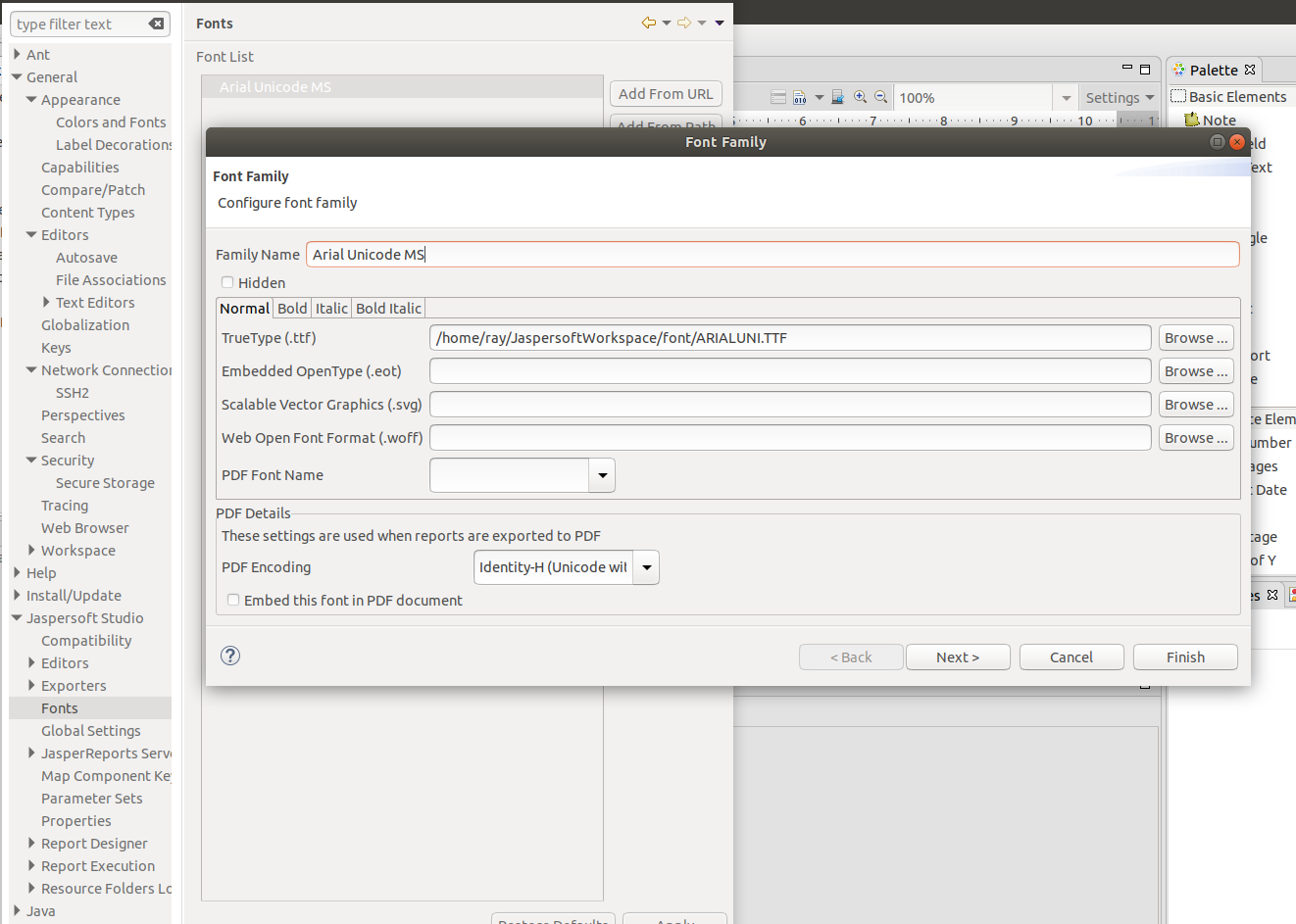This screenshot has width=1296, height=924.
Task: Open the Compatibility preference page
Action: point(86,640)
